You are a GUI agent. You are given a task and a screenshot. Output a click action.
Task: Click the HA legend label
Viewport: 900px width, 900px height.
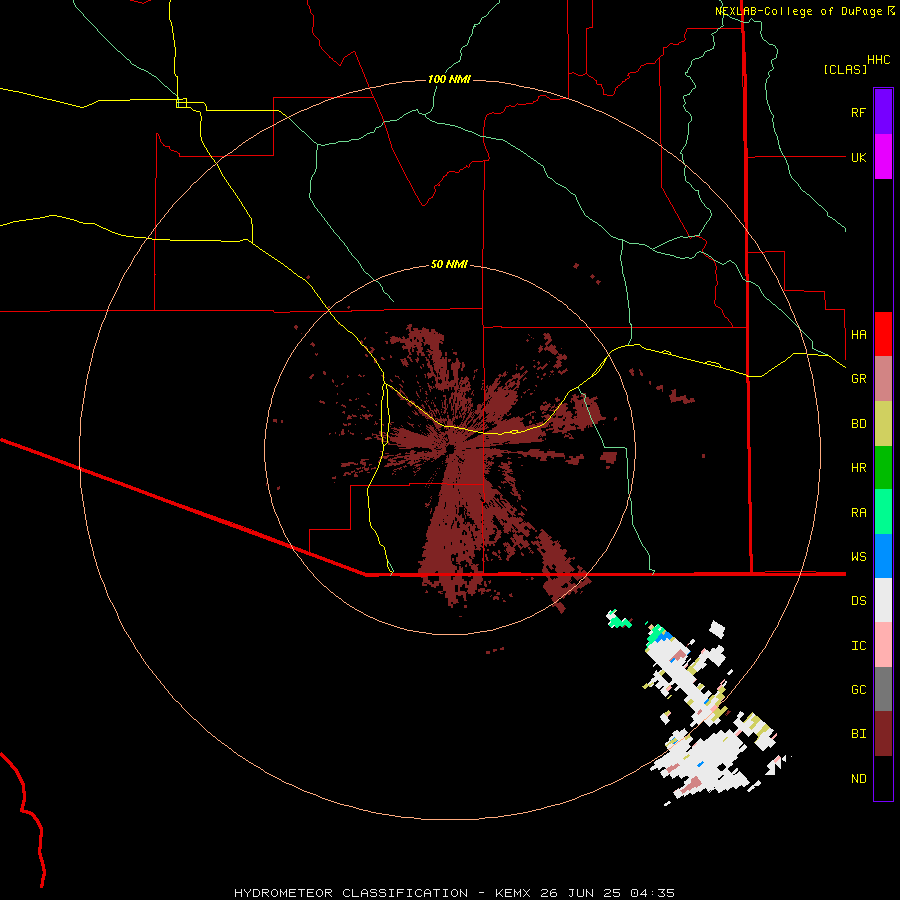click(x=858, y=334)
